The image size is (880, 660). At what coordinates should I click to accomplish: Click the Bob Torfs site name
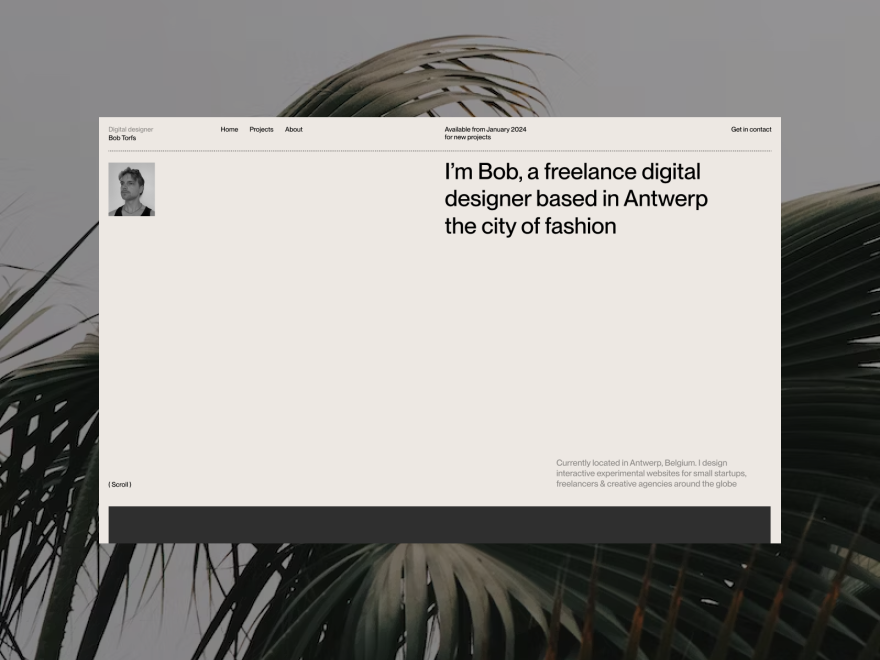coord(122,138)
